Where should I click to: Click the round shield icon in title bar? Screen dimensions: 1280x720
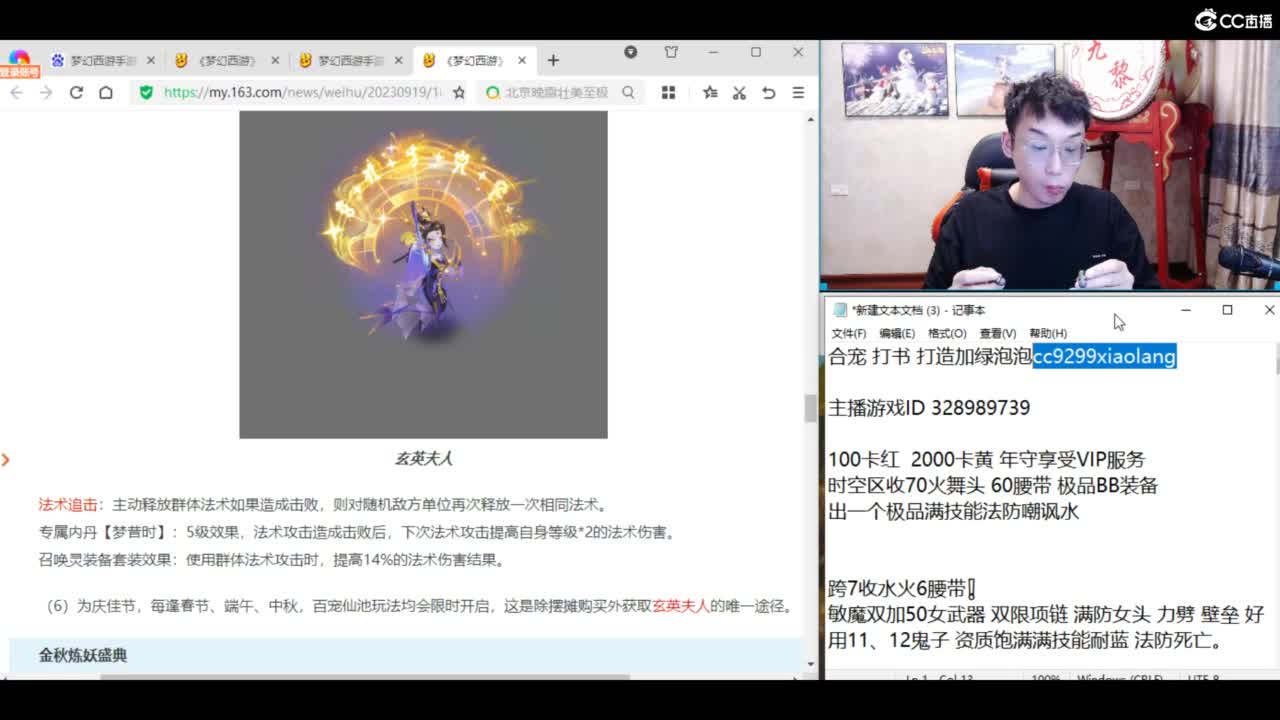pyautogui.click(x=630, y=52)
